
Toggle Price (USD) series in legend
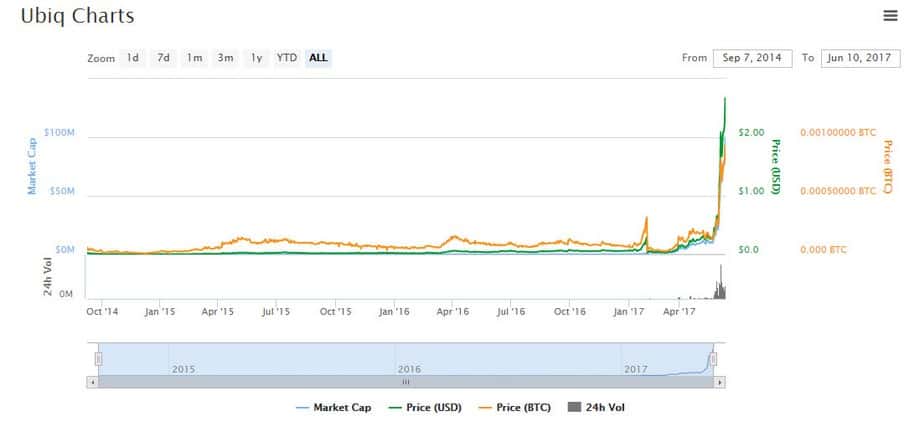coord(425,407)
